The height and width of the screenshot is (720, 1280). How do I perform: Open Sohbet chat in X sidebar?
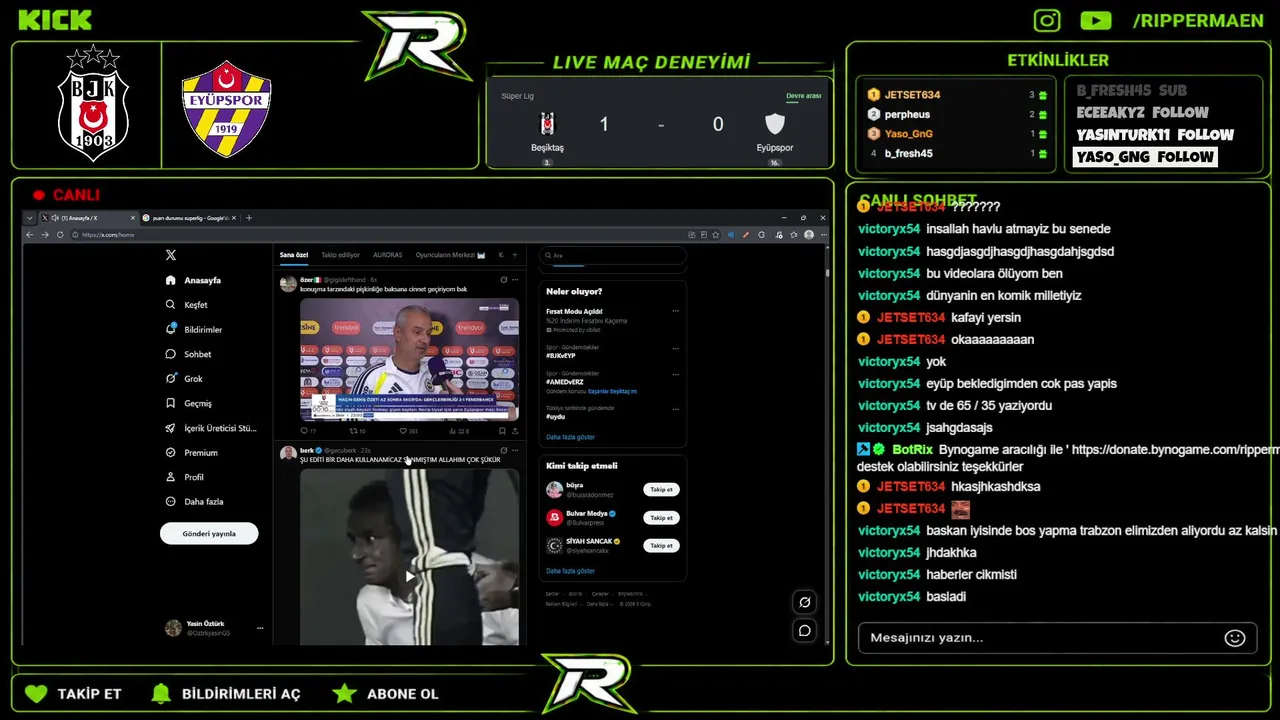189,354
